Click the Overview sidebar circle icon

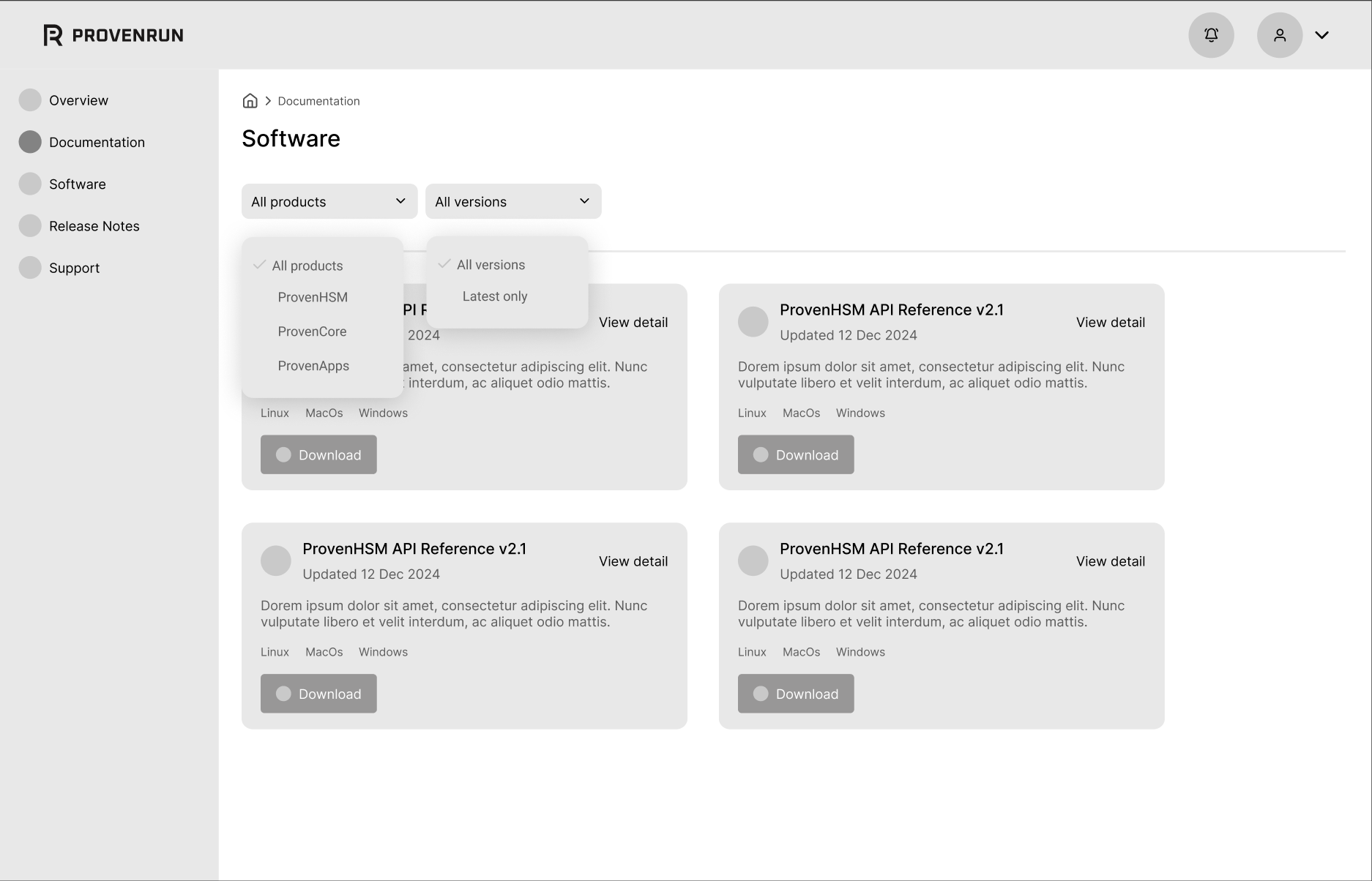(x=30, y=100)
